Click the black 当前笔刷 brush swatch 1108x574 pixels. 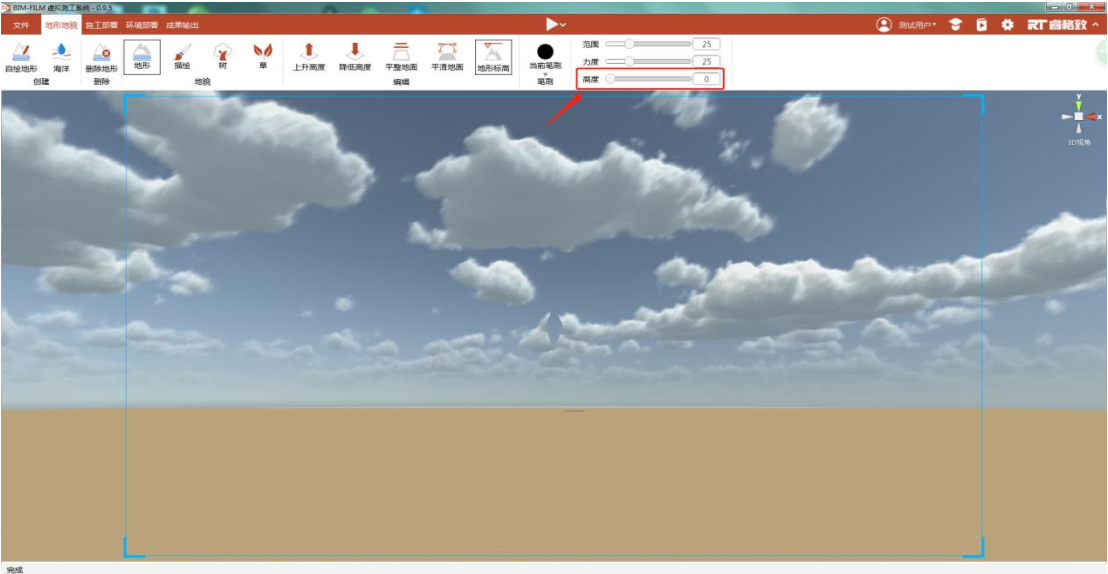545,52
